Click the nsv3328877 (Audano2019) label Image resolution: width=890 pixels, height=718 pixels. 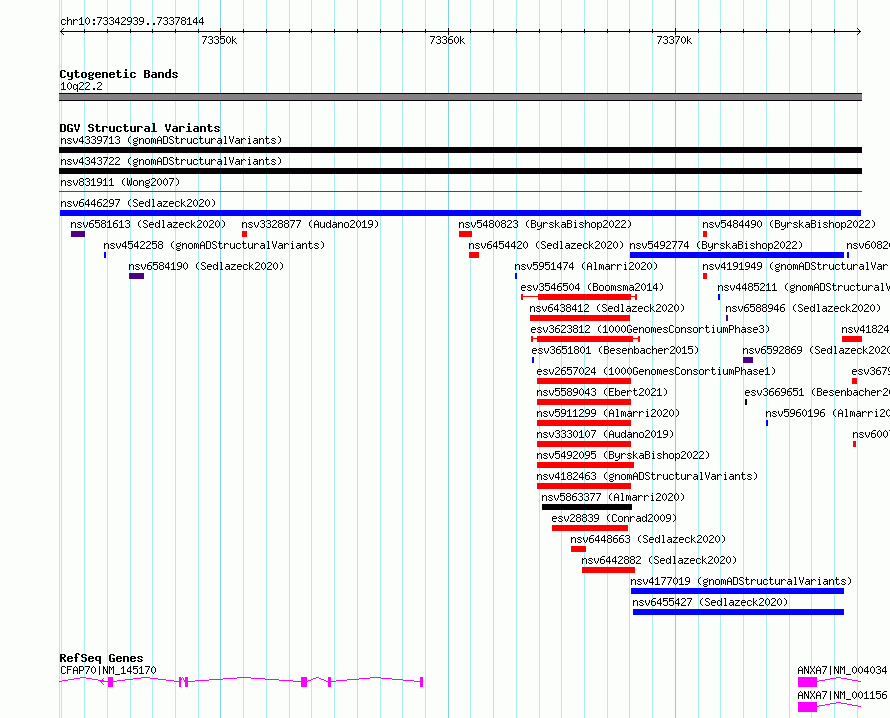[x=310, y=224]
